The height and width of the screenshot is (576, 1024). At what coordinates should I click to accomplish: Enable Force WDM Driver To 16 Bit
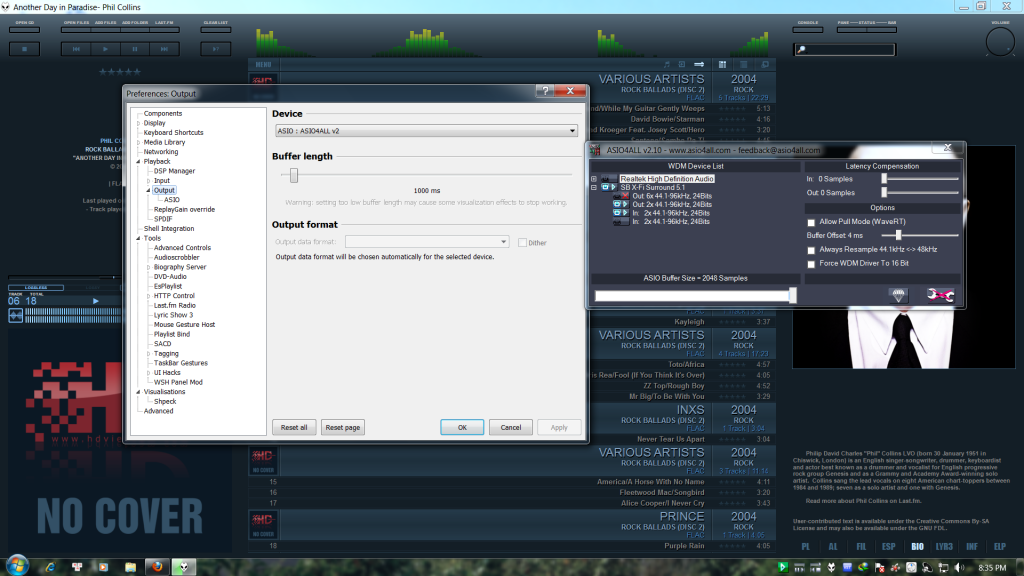click(811, 264)
